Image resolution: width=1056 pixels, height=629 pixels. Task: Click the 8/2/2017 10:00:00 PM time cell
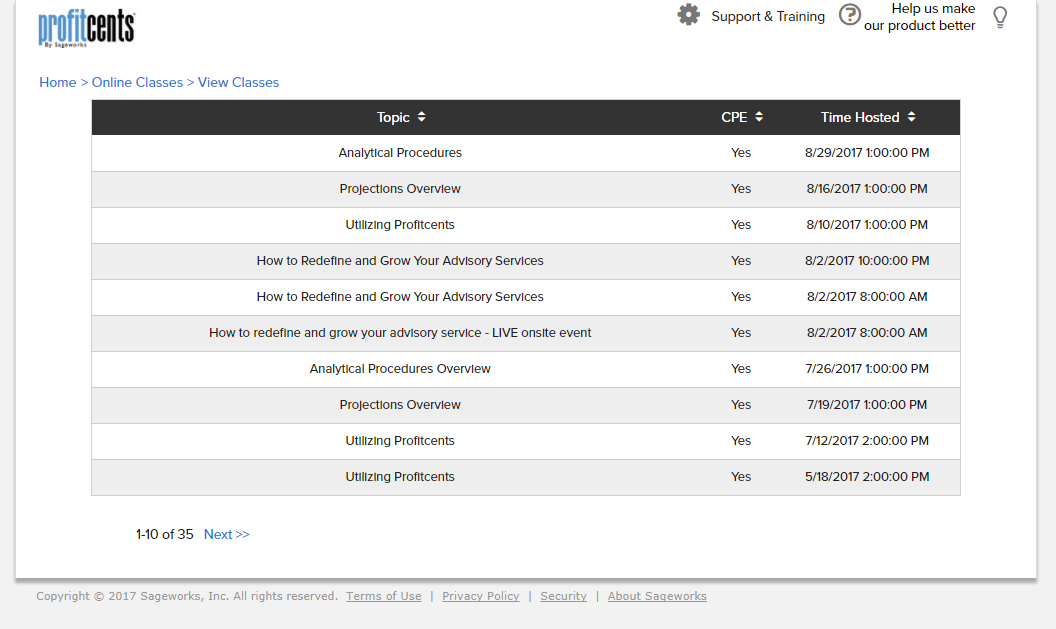(867, 261)
